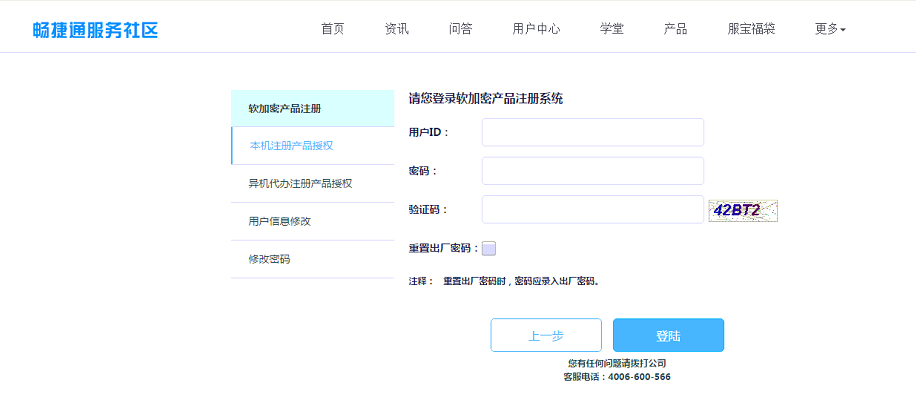Select the 软加密产品注册 sidebar header
Viewport: 916px width, 410px height.
[x=313, y=108]
